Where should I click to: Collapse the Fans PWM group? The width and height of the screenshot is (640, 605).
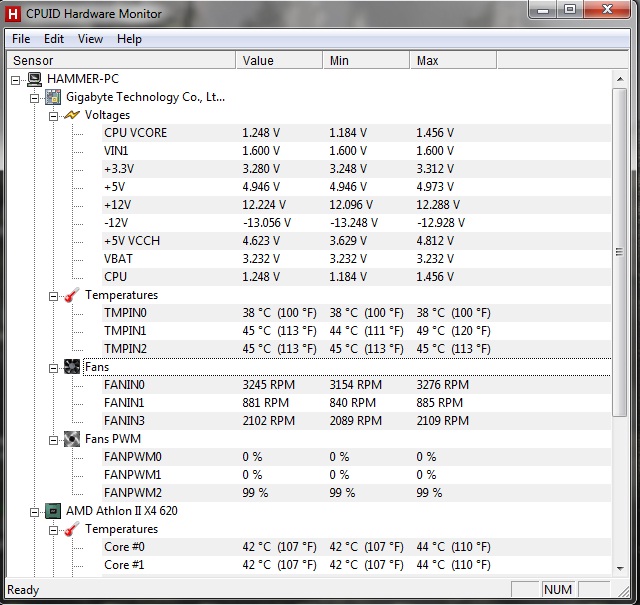[53, 440]
